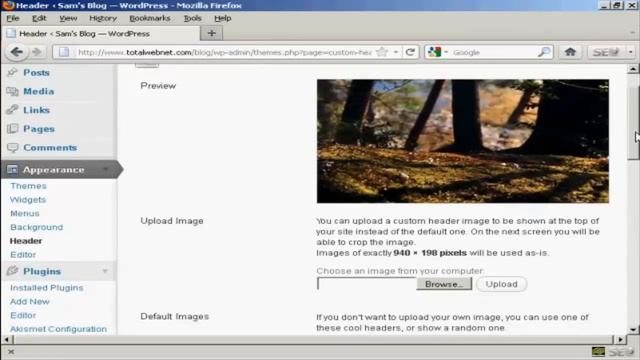Click the Browse... button

[x=444, y=284]
